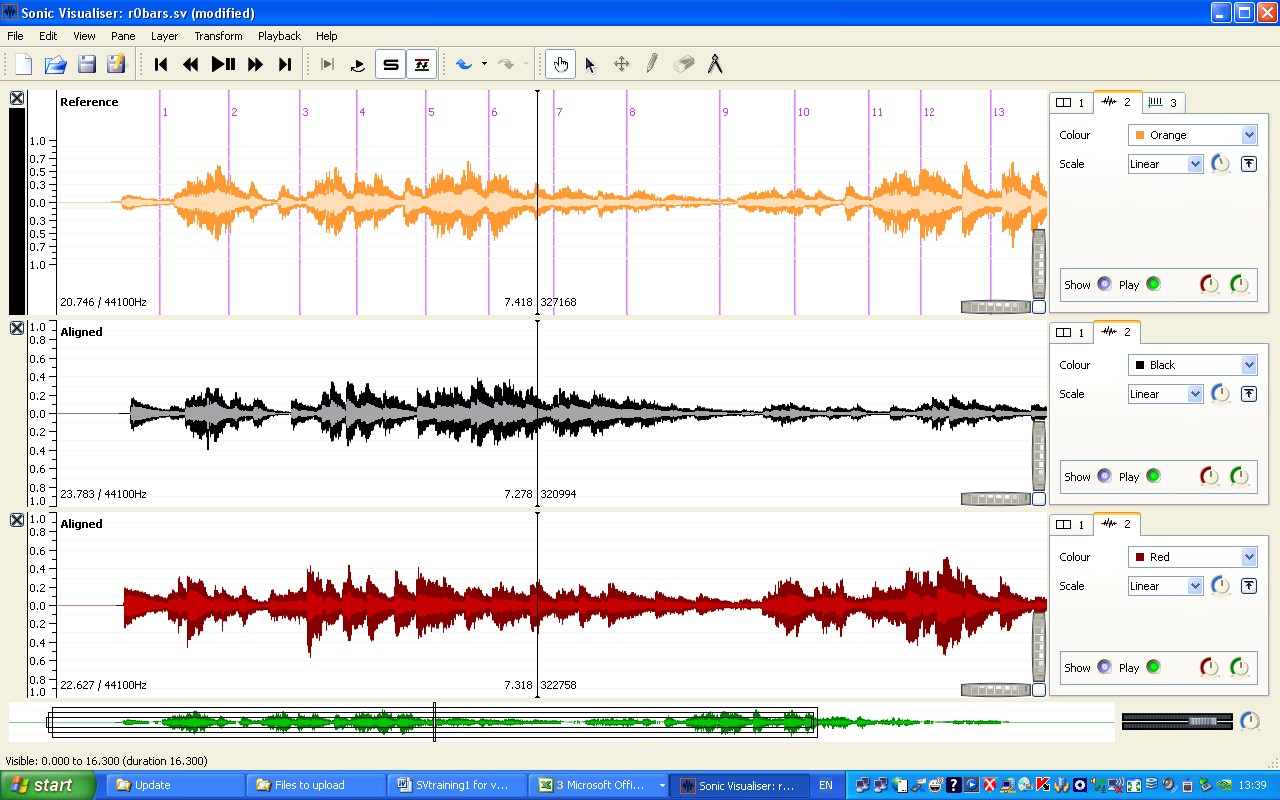The width and height of the screenshot is (1280, 800).
Task: Click the rewind double-arrow button
Action: [x=191, y=64]
